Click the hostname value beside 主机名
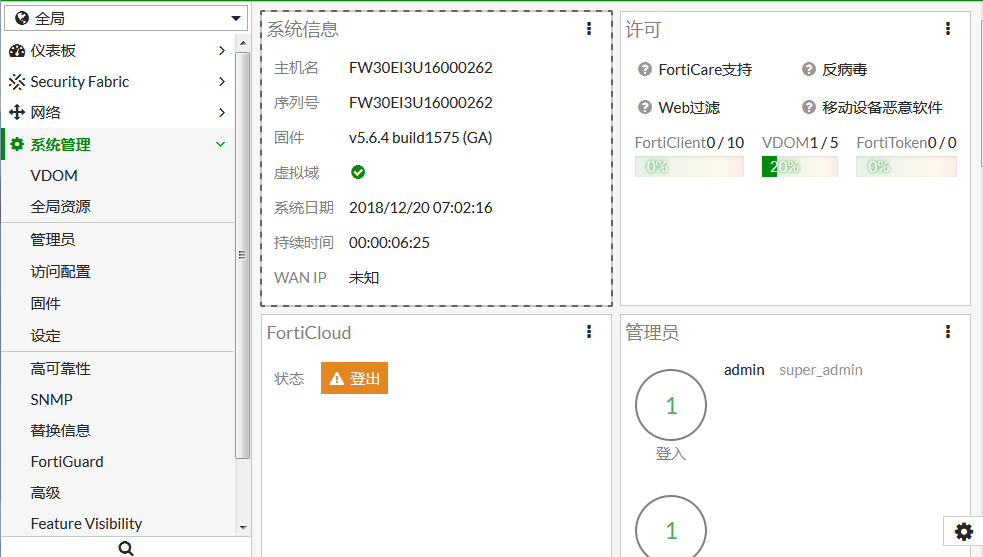This screenshot has width=983, height=557. pos(421,68)
